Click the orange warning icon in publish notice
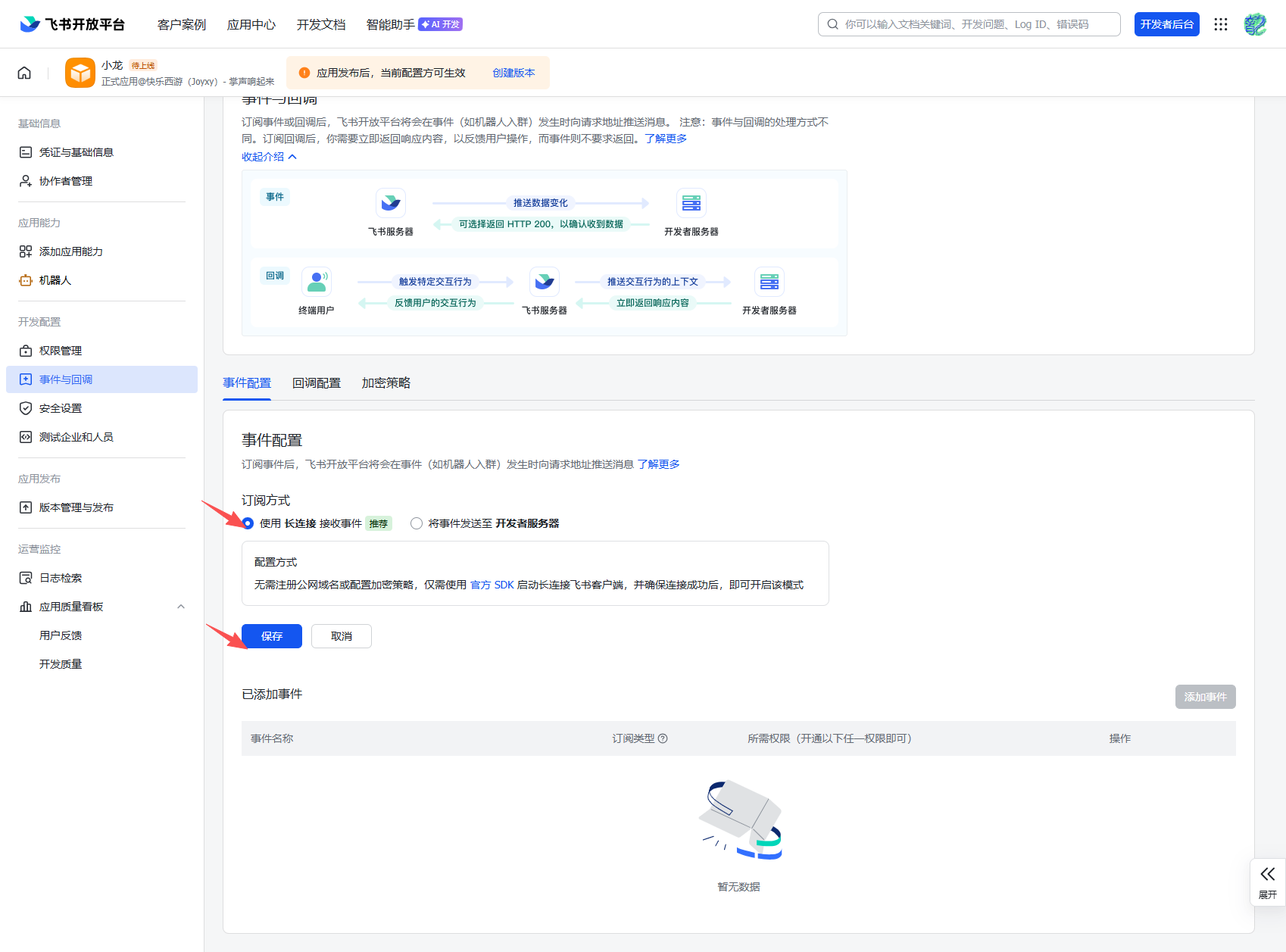Viewport: 1286px width, 952px height. pos(304,73)
